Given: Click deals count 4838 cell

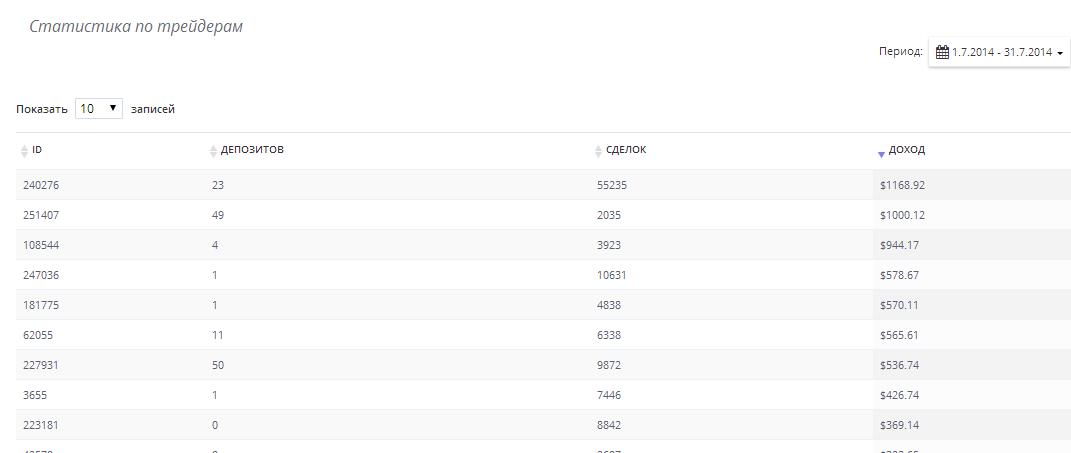Looking at the screenshot, I should pos(611,305).
